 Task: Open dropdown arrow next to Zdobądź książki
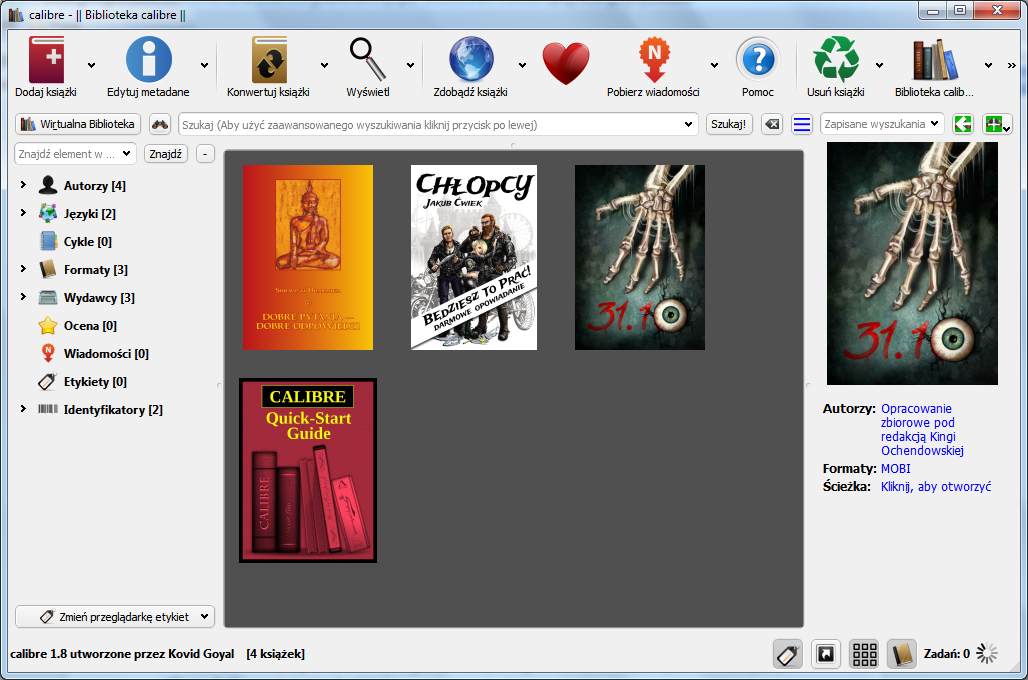click(523, 65)
